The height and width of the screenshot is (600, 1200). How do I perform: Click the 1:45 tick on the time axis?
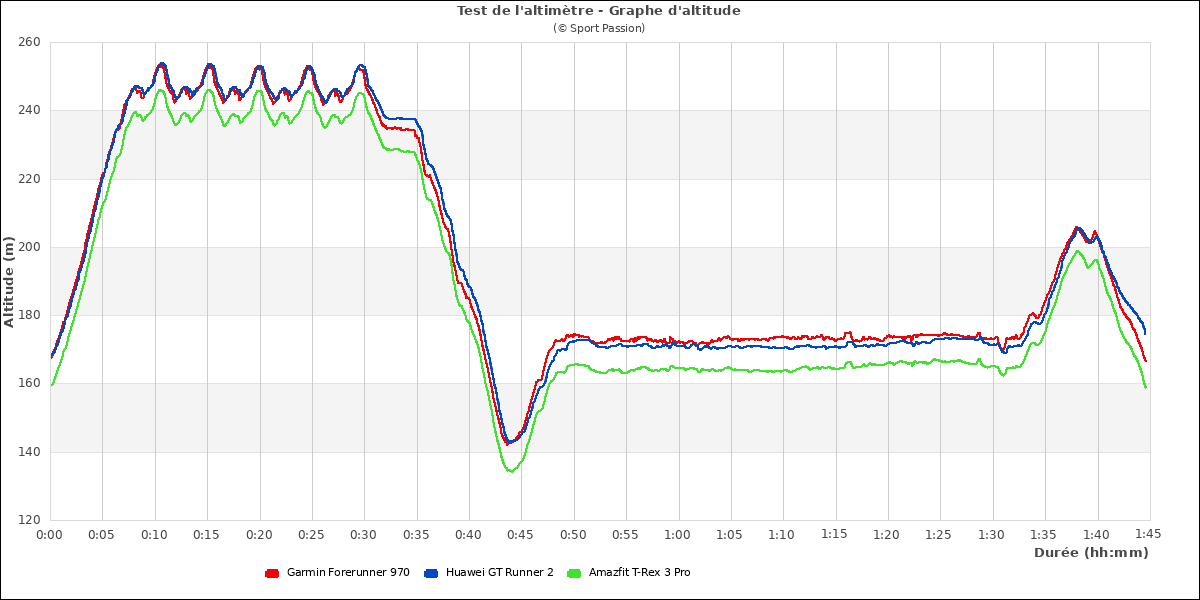1149,535
